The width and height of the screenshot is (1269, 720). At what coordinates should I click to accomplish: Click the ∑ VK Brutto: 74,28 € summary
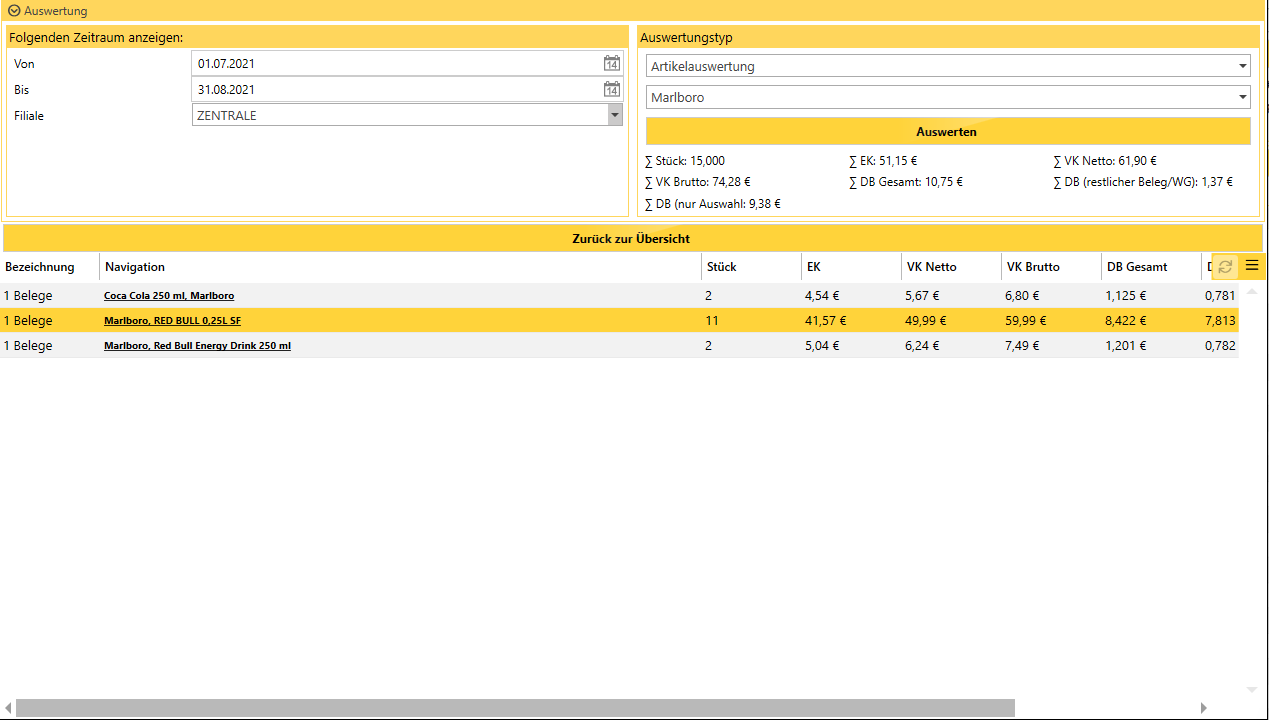tap(698, 182)
